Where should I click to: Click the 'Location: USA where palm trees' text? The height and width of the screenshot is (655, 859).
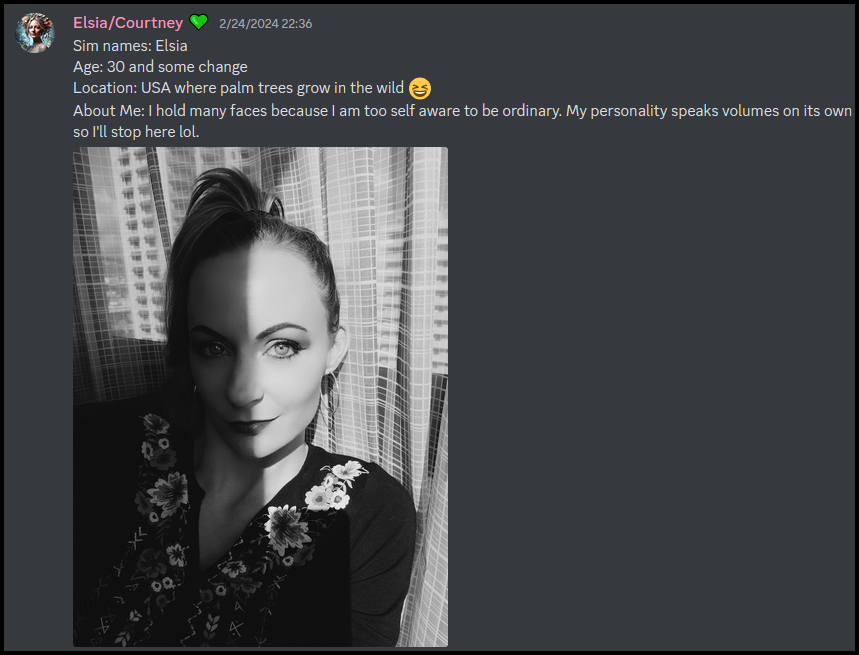[x=183, y=88]
